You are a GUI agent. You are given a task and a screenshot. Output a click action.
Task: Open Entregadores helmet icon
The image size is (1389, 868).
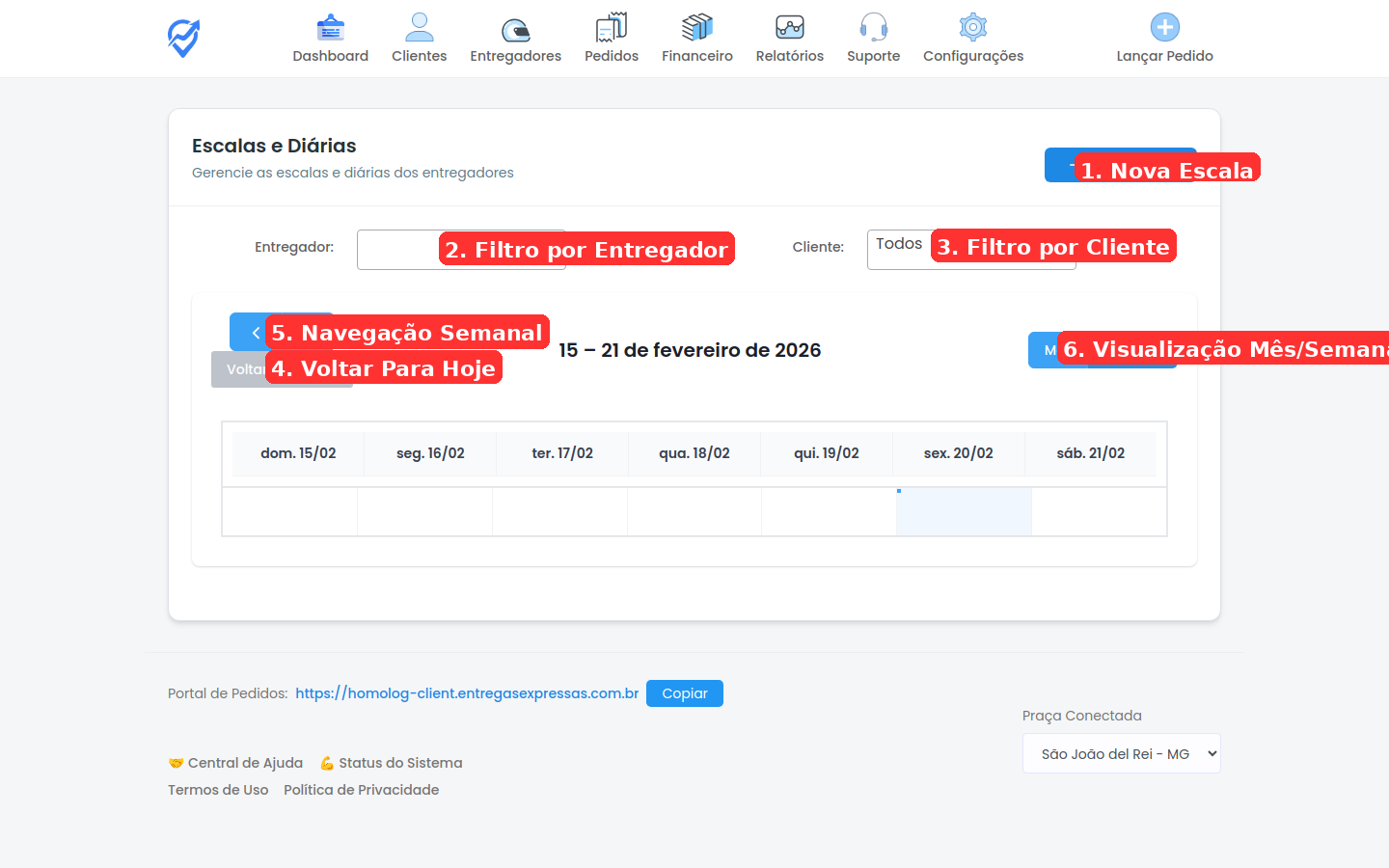[515, 29]
